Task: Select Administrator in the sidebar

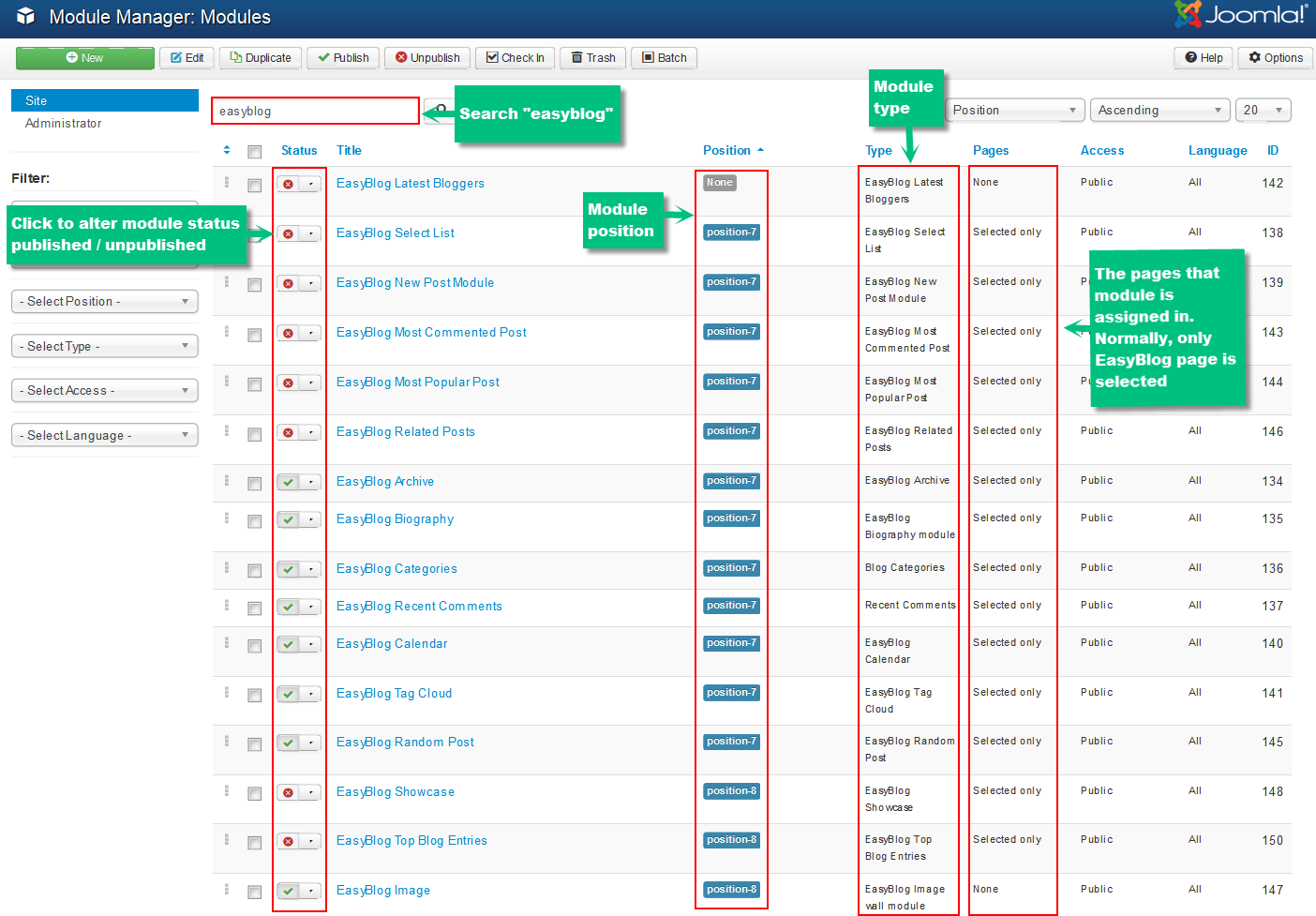Action: (x=64, y=123)
